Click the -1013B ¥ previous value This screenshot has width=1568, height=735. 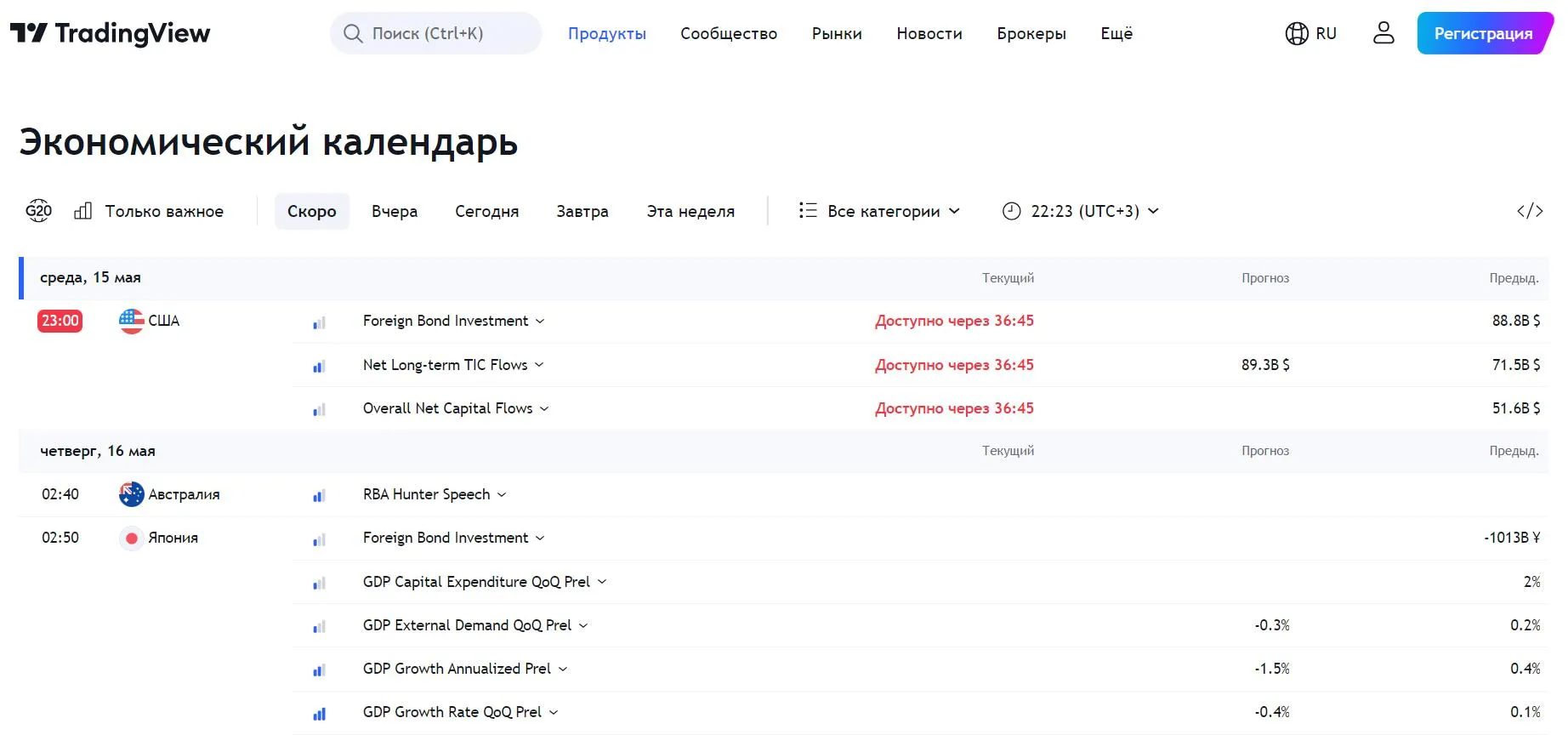pyautogui.click(x=1512, y=538)
